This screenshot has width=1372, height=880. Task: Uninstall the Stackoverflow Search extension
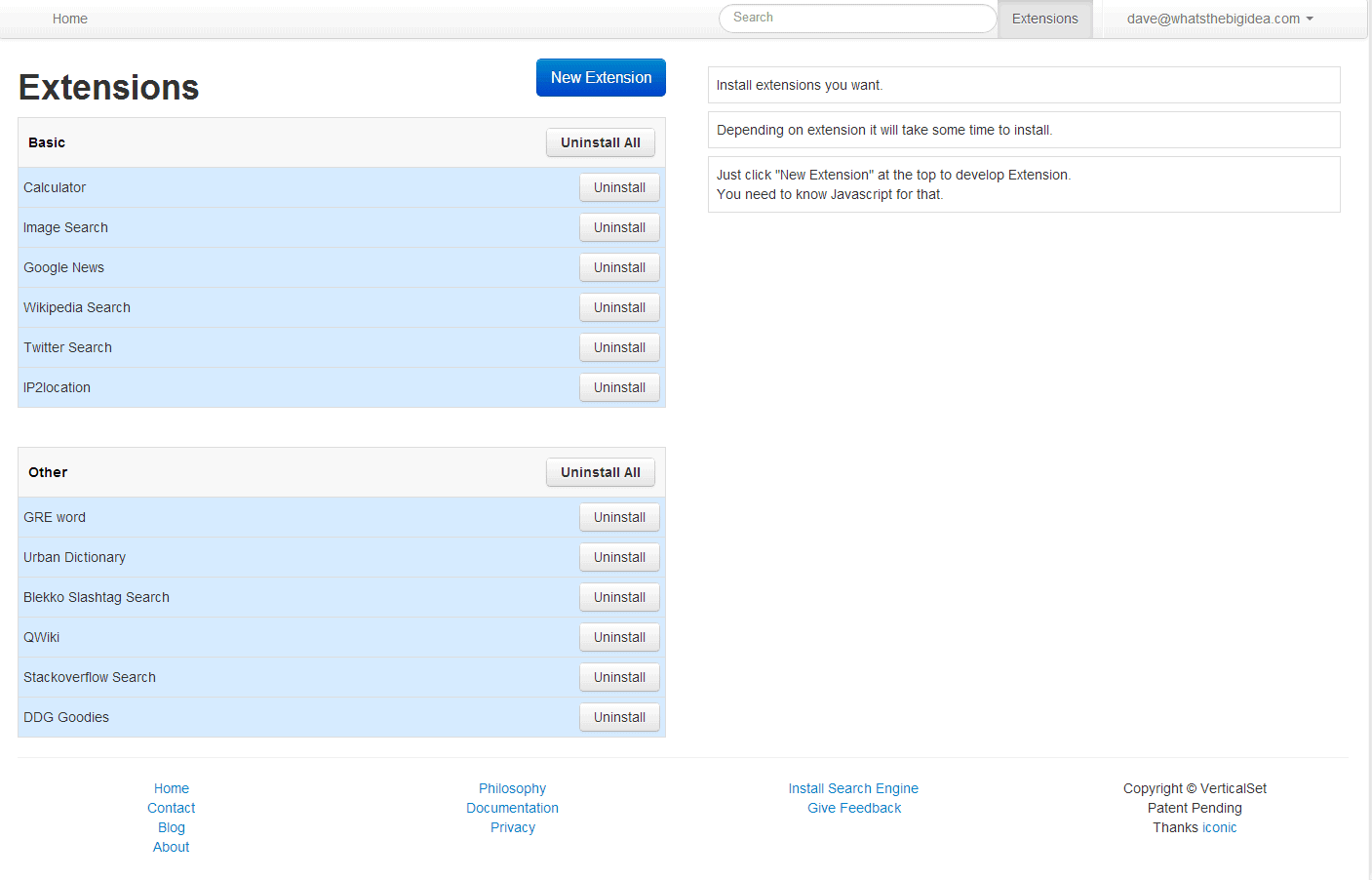619,677
